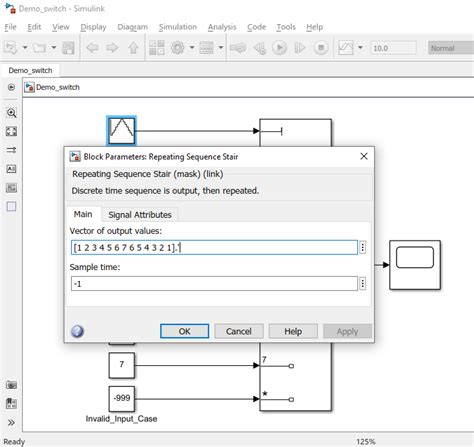Click the Zoom tool in left palette
Image resolution: width=474 pixels, height=447 pixels.
11,113
